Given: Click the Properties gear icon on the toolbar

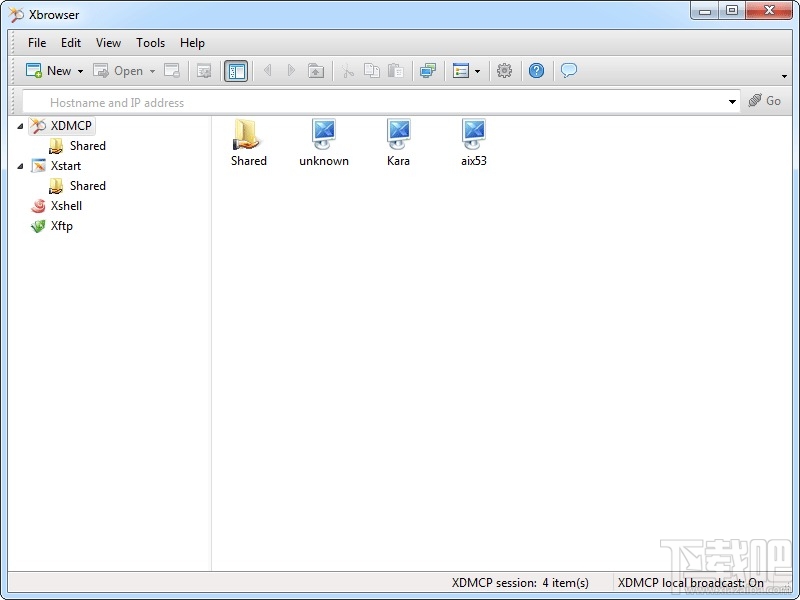Looking at the screenshot, I should click(x=505, y=70).
